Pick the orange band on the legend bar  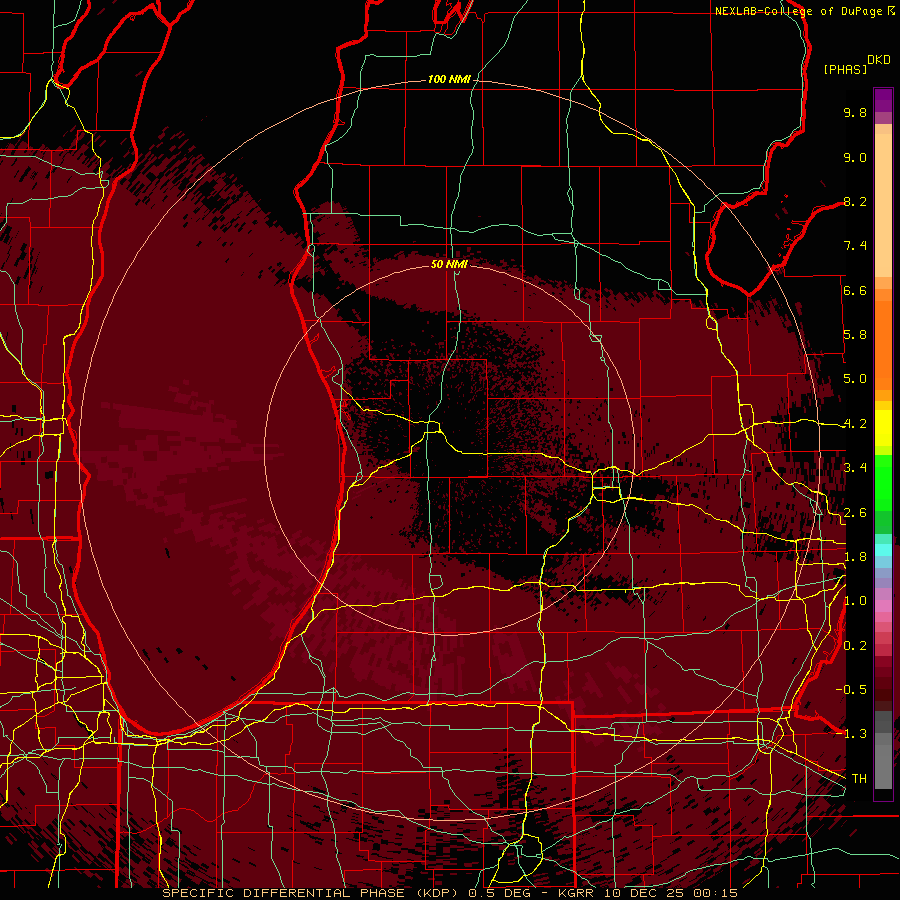pyautogui.click(x=883, y=344)
